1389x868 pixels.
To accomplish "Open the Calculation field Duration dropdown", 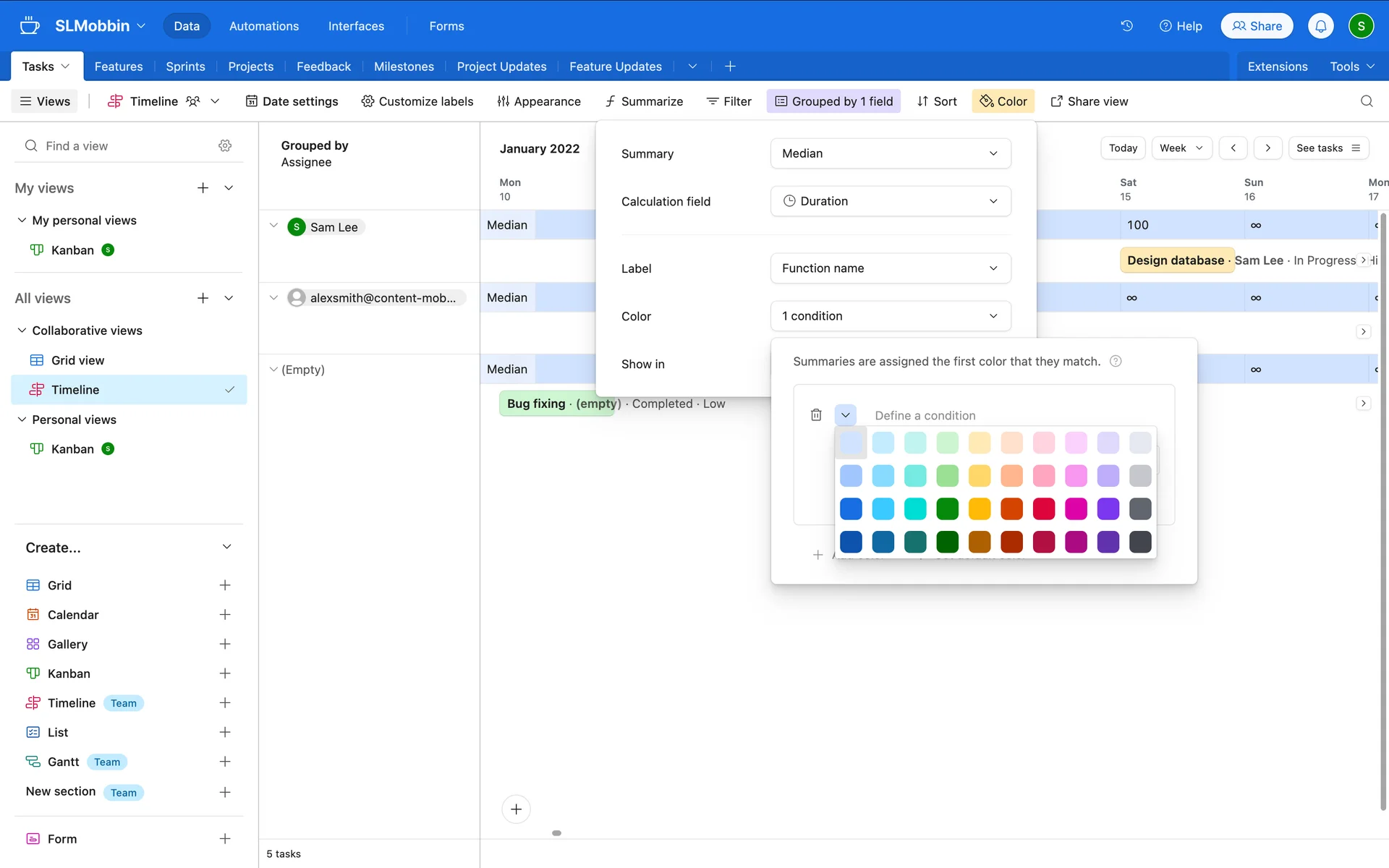I will (890, 201).
